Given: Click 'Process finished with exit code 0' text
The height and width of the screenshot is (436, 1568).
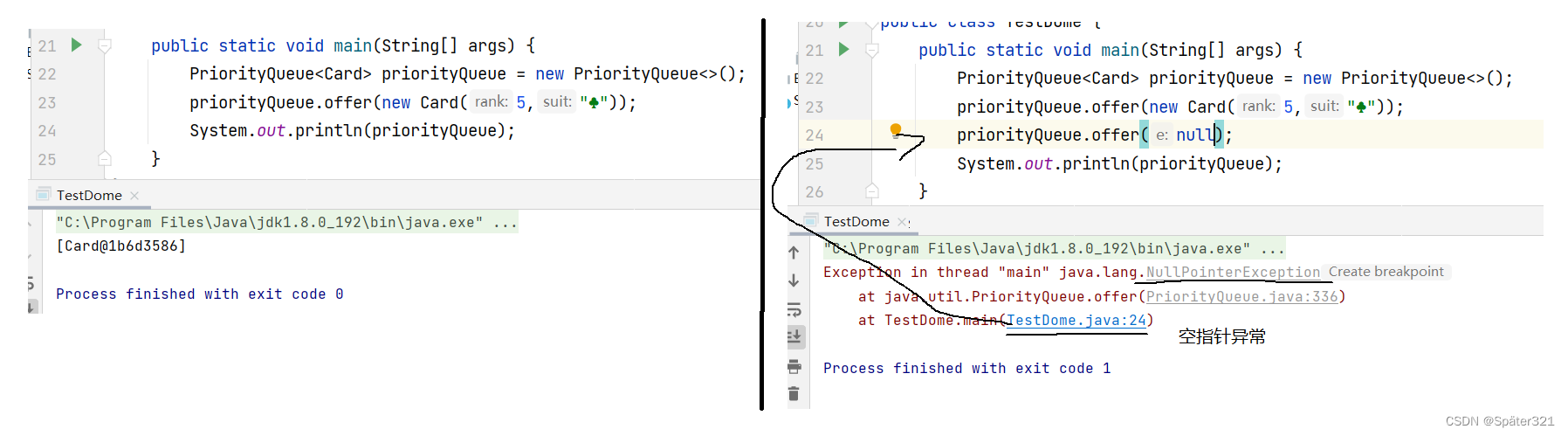Looking at the screenshot, I should (200, 294).
